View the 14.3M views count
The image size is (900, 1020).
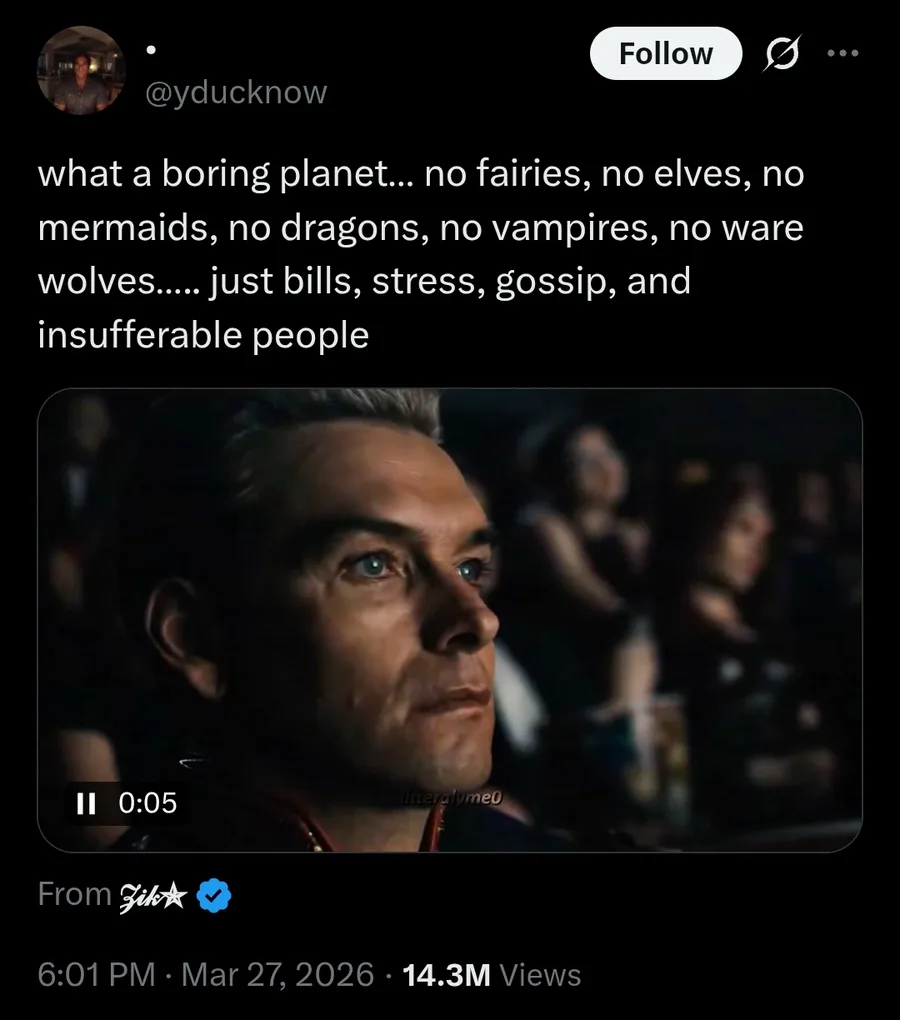click(x=445, y=974)
